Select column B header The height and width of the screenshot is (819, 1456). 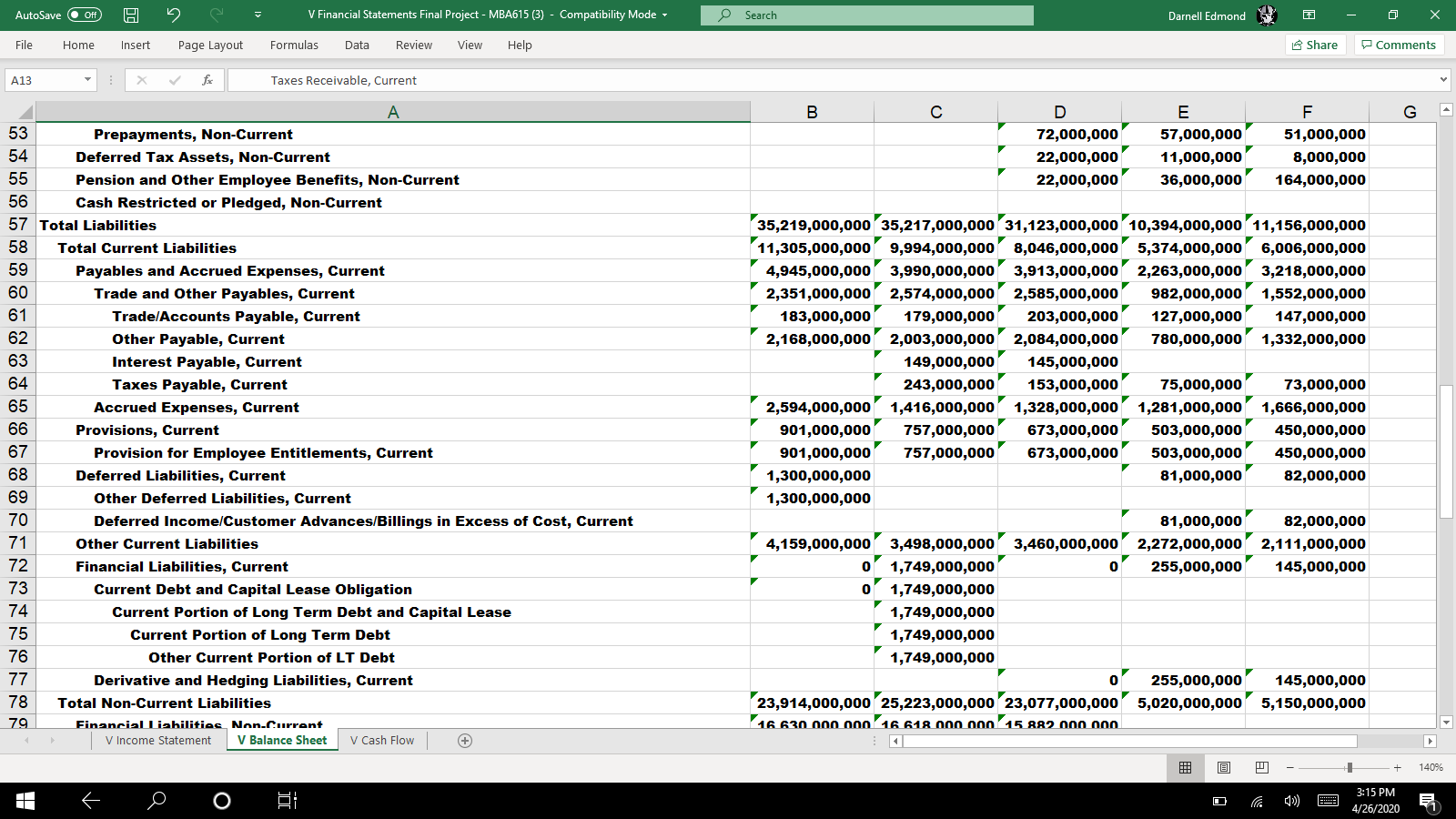pos(812,112)
